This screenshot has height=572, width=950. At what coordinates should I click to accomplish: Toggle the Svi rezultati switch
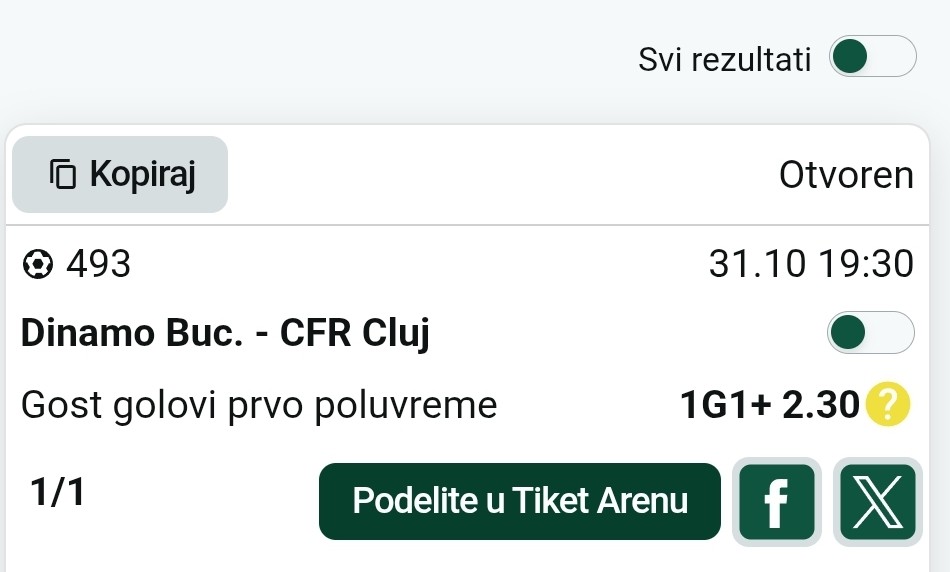click(x=872, y=57)
